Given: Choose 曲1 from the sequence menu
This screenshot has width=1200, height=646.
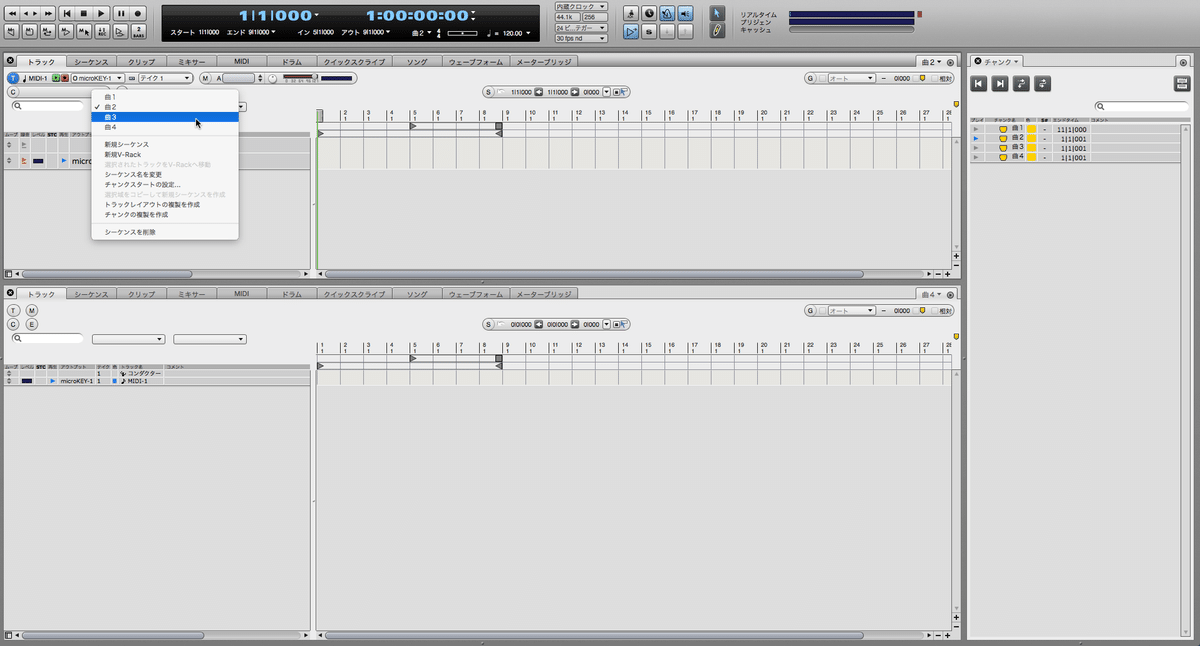Looking at the screenshot, I should coord(165,97).
